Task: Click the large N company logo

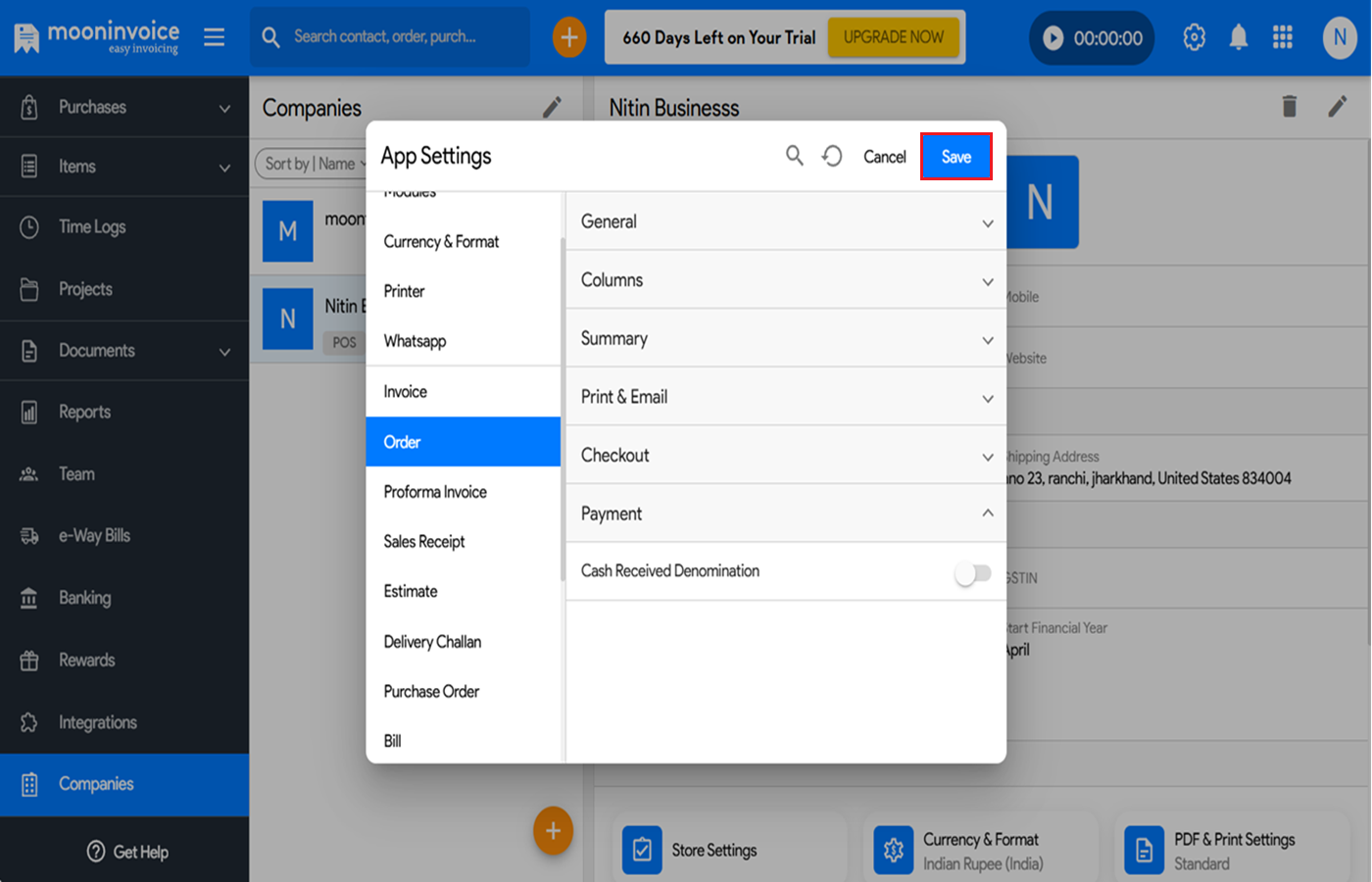Action: [1042, 202]
